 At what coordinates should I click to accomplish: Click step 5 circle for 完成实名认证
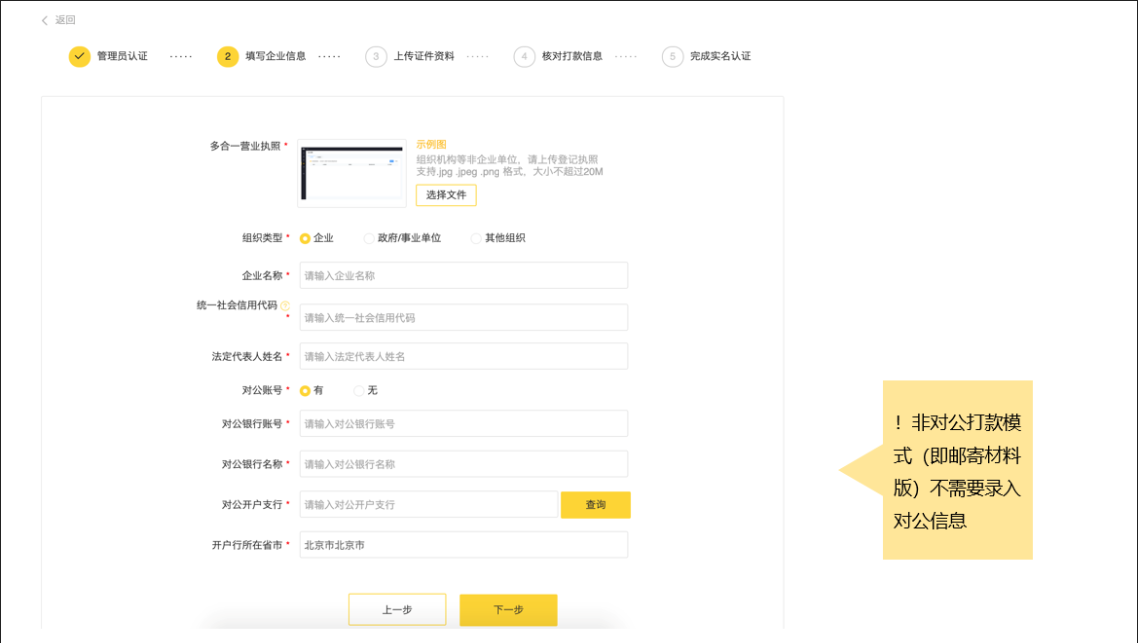click(672, 56)
